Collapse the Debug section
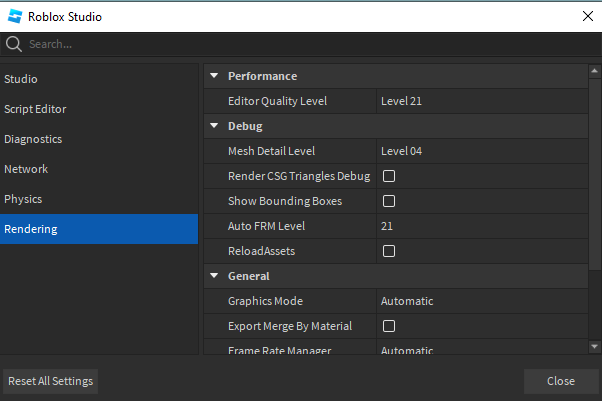602x401 pixels. click(214, 126)
